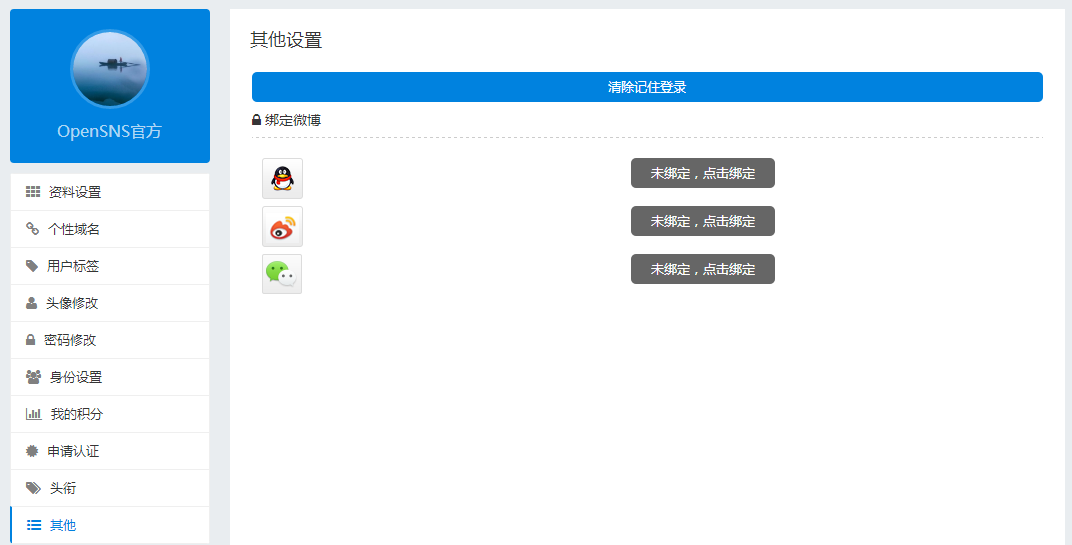The height and width of the screenshot is (545, 1072).
Task: Select the 申请认证 entry
Action: [x=110, y=451]
